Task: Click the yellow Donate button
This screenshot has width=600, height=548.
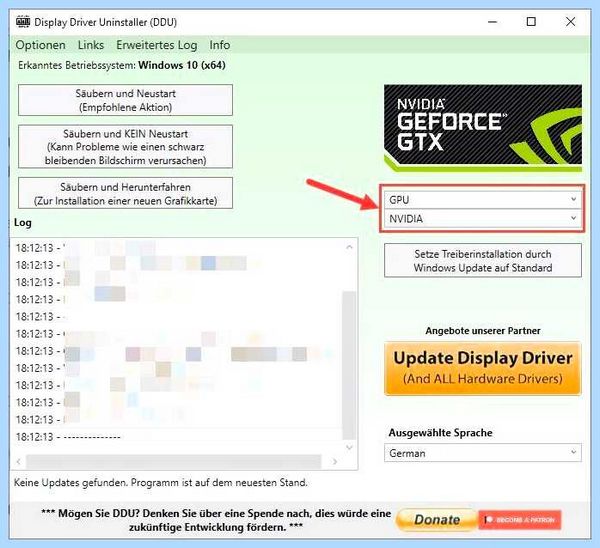Action: pyautogui.click(x=437, y=520)
